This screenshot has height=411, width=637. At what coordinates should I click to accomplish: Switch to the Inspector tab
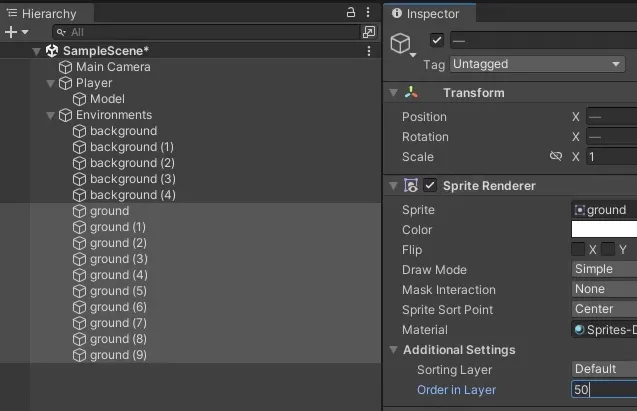click(x=430, y=13)
